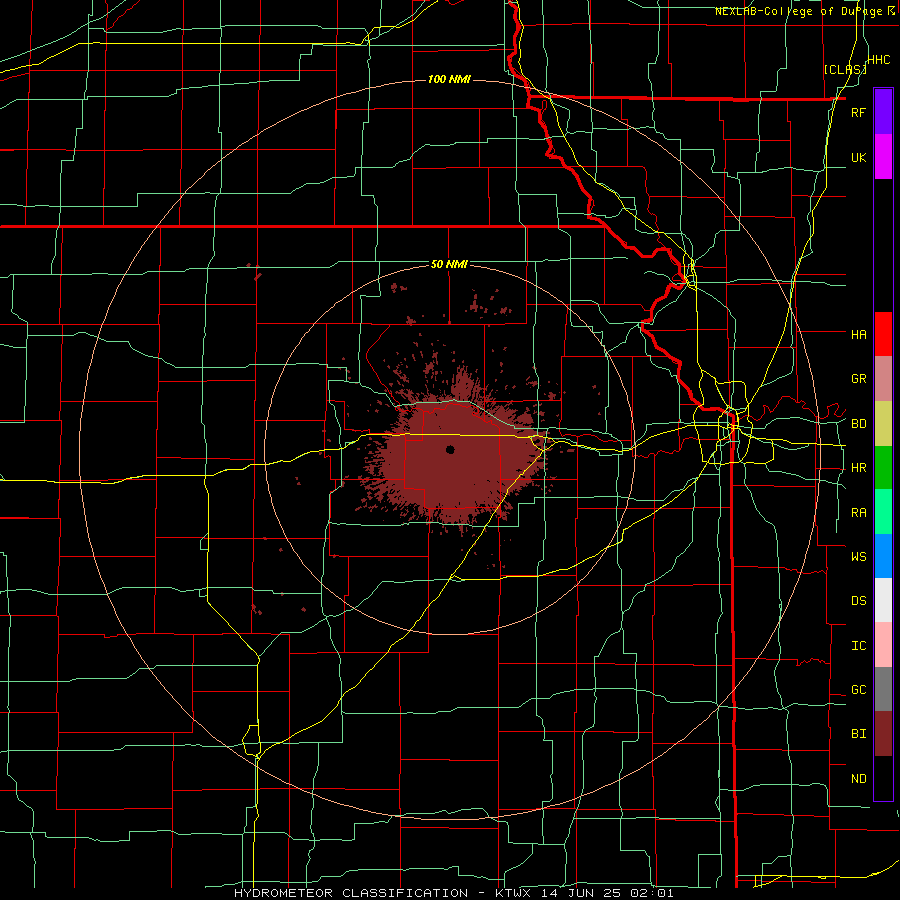Click the BD legend label
This screenshot has width=900, height=900.
[x=858, y=424]
